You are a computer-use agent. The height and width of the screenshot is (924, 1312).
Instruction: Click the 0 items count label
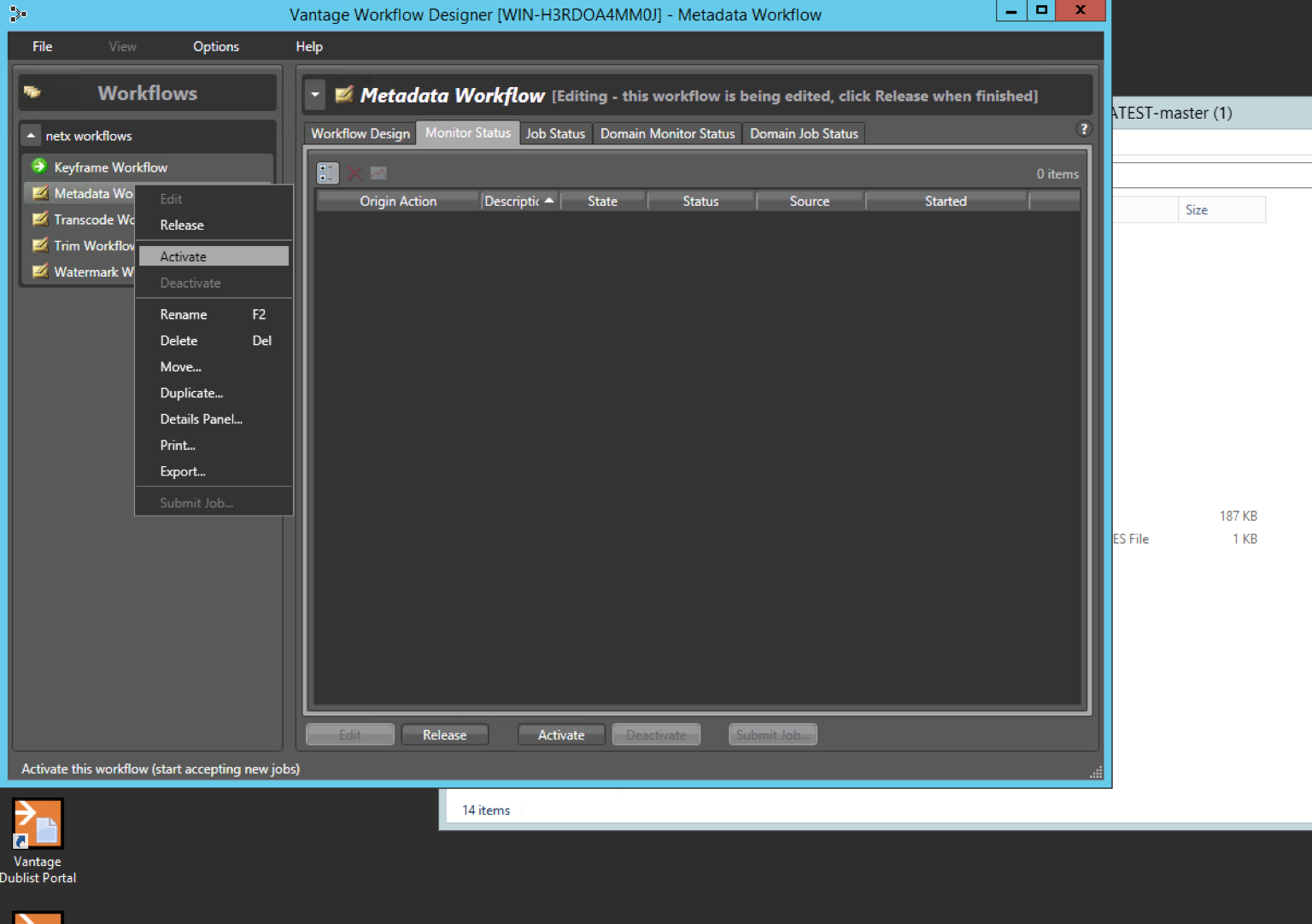click(x=1057, y=173)
